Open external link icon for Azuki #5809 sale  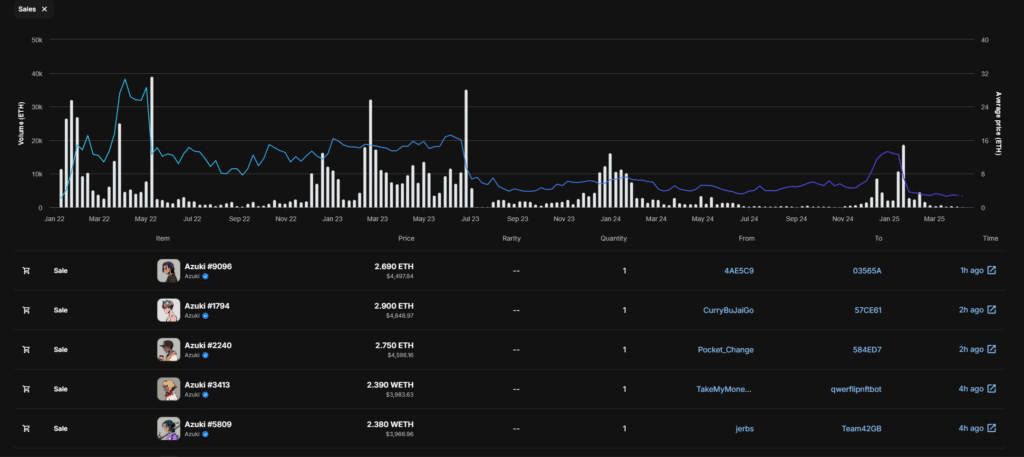pyautogui.click(x=991, y=428)
